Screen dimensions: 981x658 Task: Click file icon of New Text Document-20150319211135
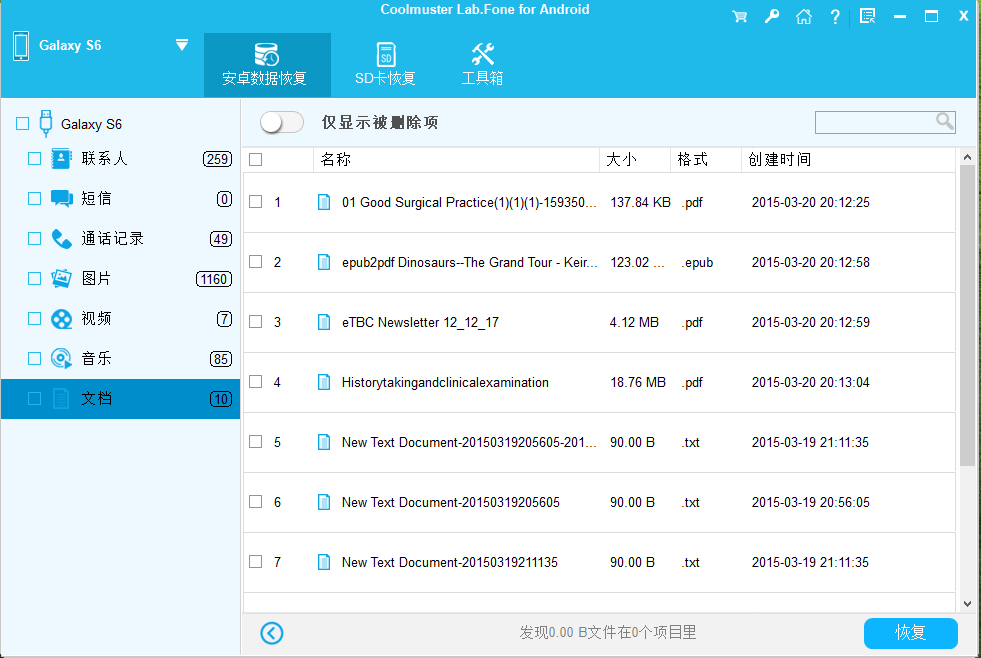pos(324,562)
